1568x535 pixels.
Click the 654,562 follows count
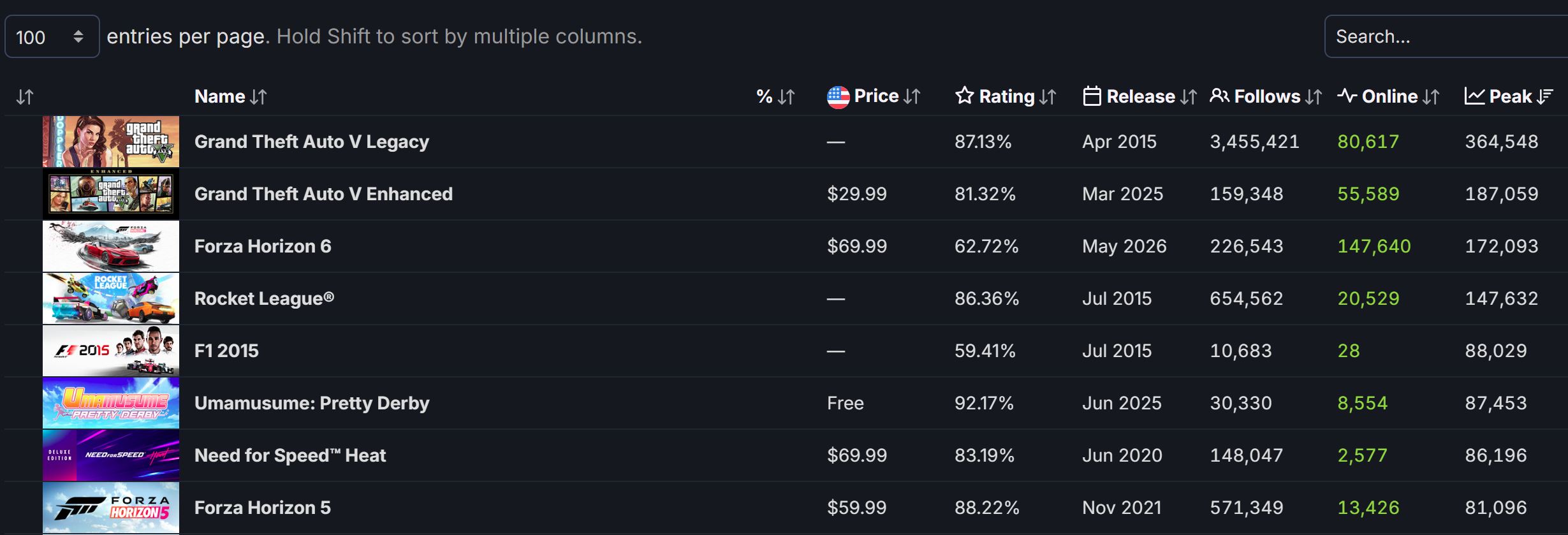pyautogui.click(x=1247, y=298)
